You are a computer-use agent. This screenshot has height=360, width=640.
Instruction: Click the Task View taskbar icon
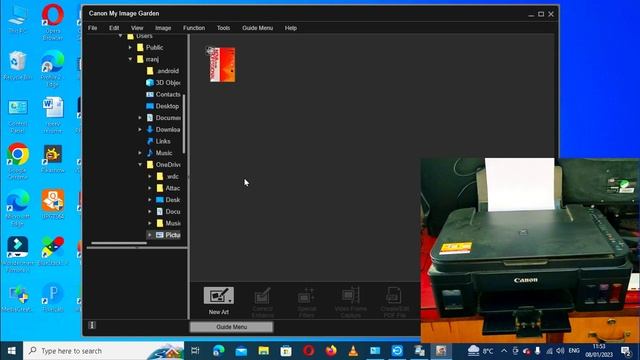[x=195, y=351]
